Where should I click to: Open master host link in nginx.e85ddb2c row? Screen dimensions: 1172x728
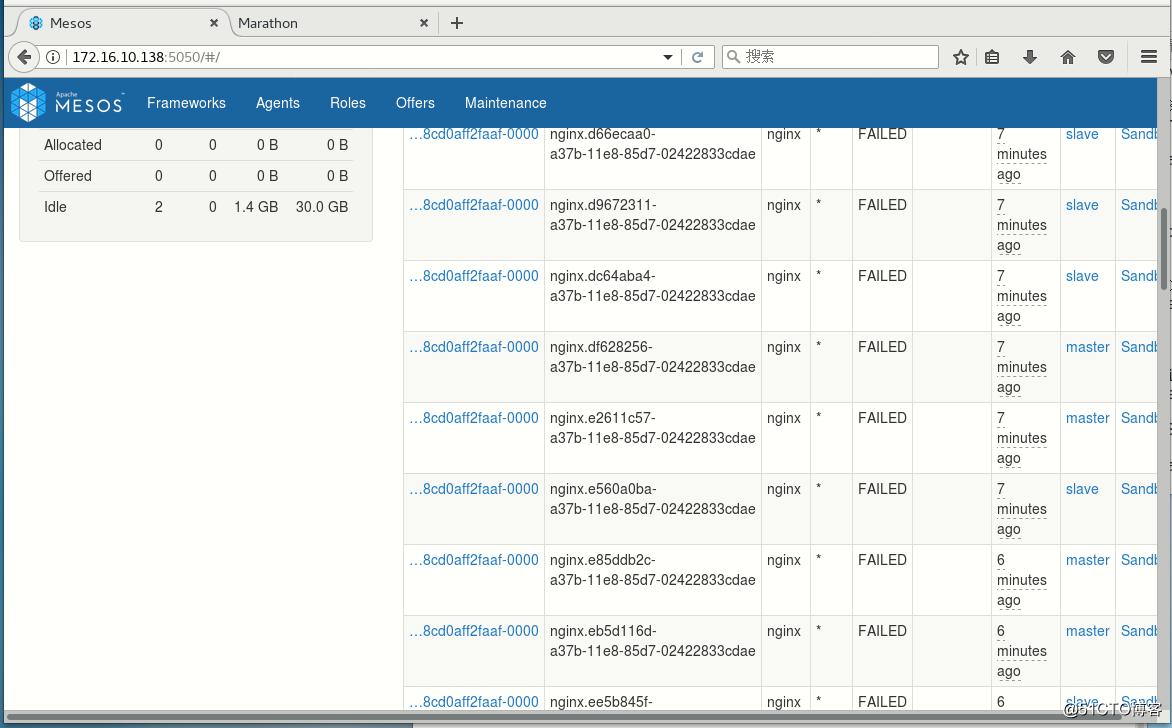pos(1088,560)
